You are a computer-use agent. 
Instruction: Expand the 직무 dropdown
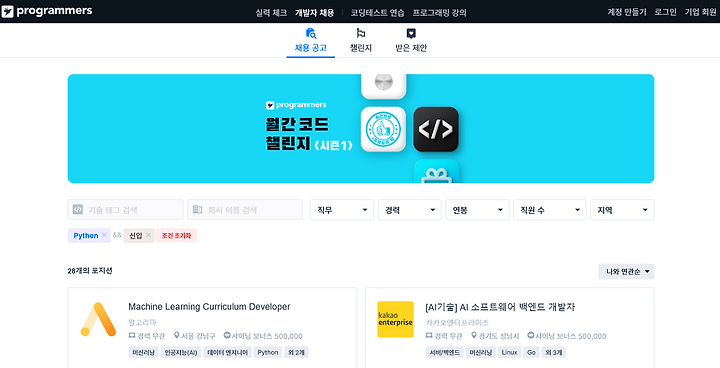[x=342, y=210]
